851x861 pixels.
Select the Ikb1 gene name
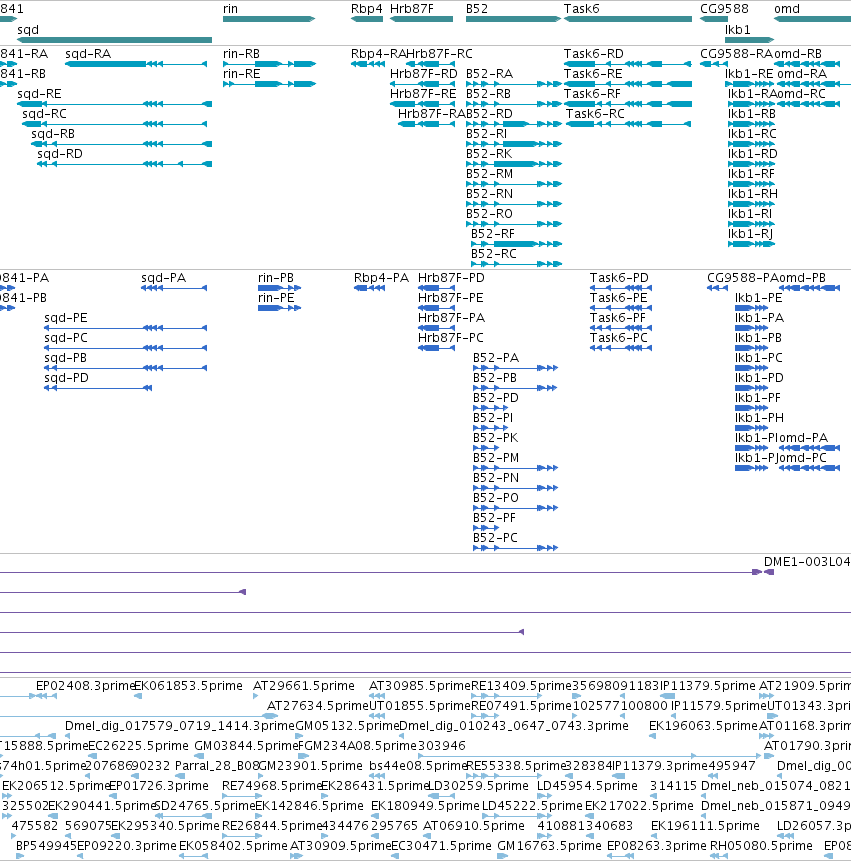[737, 30]
